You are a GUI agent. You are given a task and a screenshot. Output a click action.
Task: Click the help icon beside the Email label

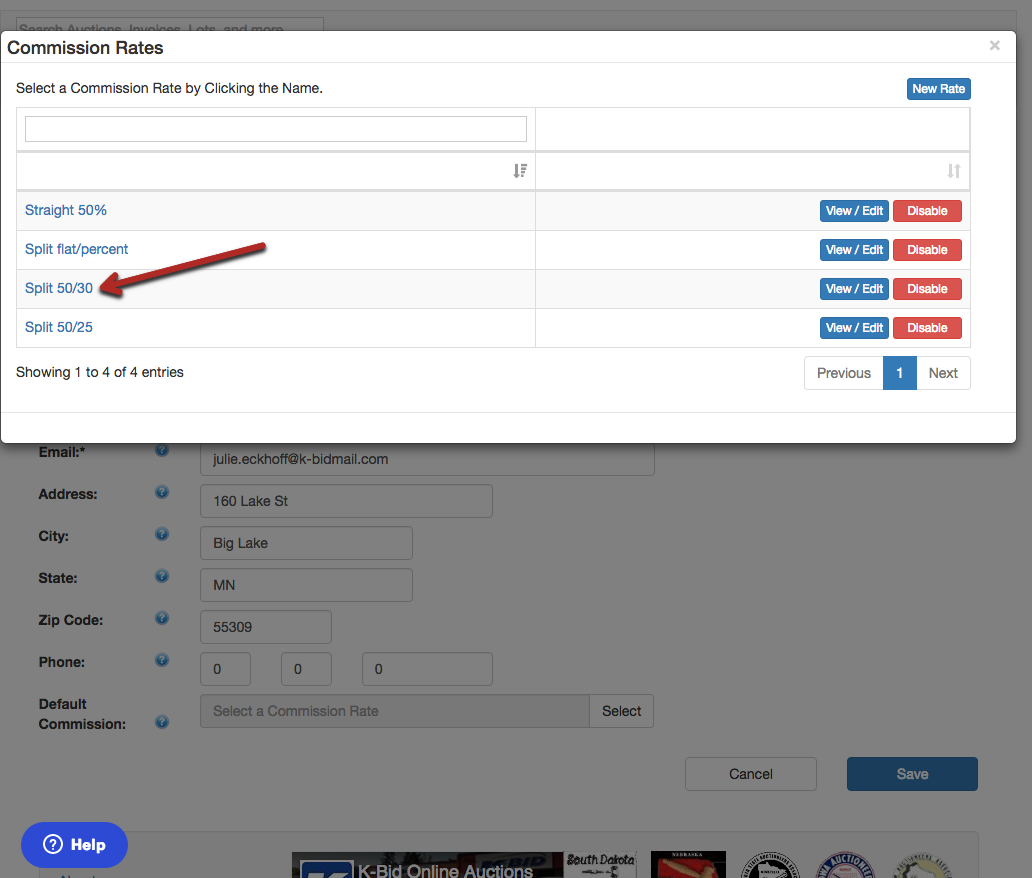pos(162,451)
